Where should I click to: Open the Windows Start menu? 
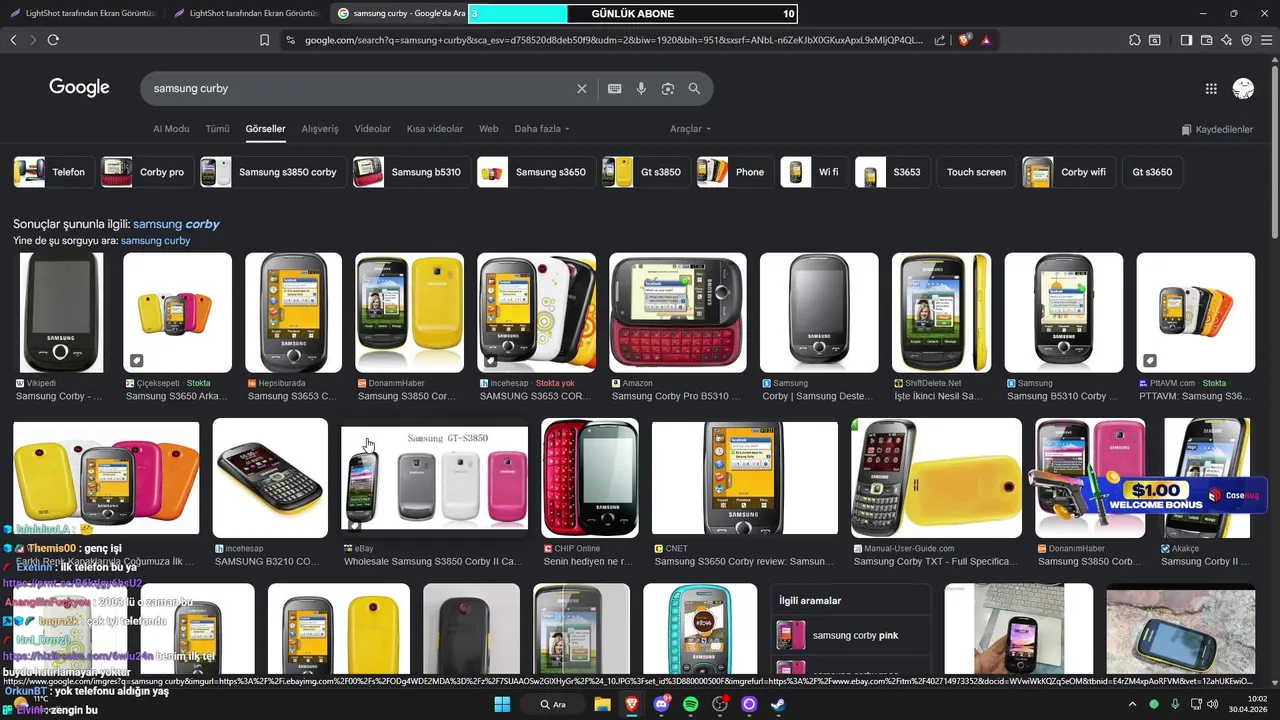pos(502,704)
